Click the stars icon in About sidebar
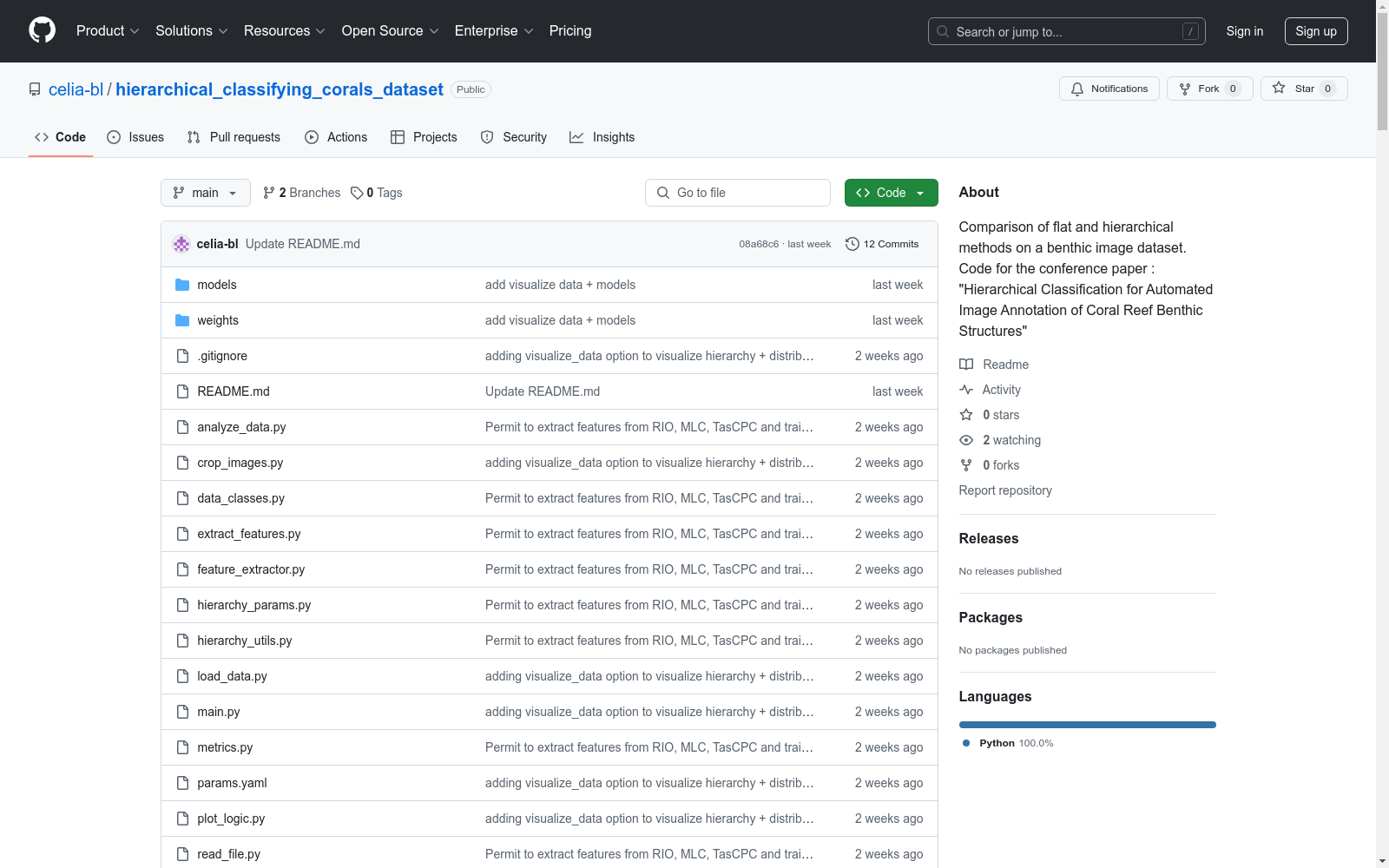 (x=966, y=415)
